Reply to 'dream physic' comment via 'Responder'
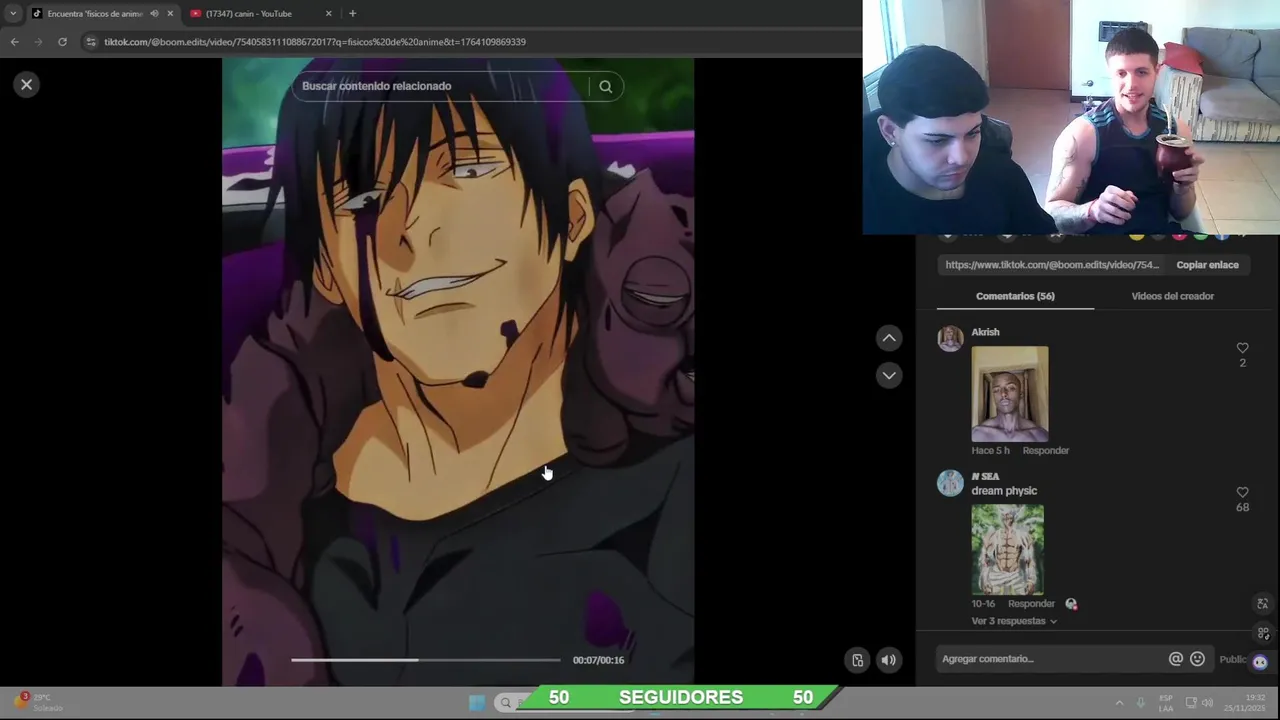 click(1031, 604)
